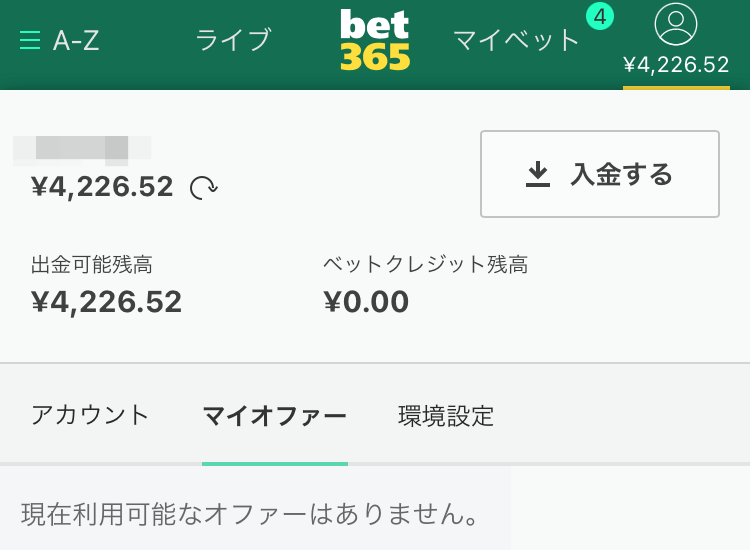Viewport: 750px width, 550px height.
Task: Click the 出金可能残高 label
Action: click(92, 265)
